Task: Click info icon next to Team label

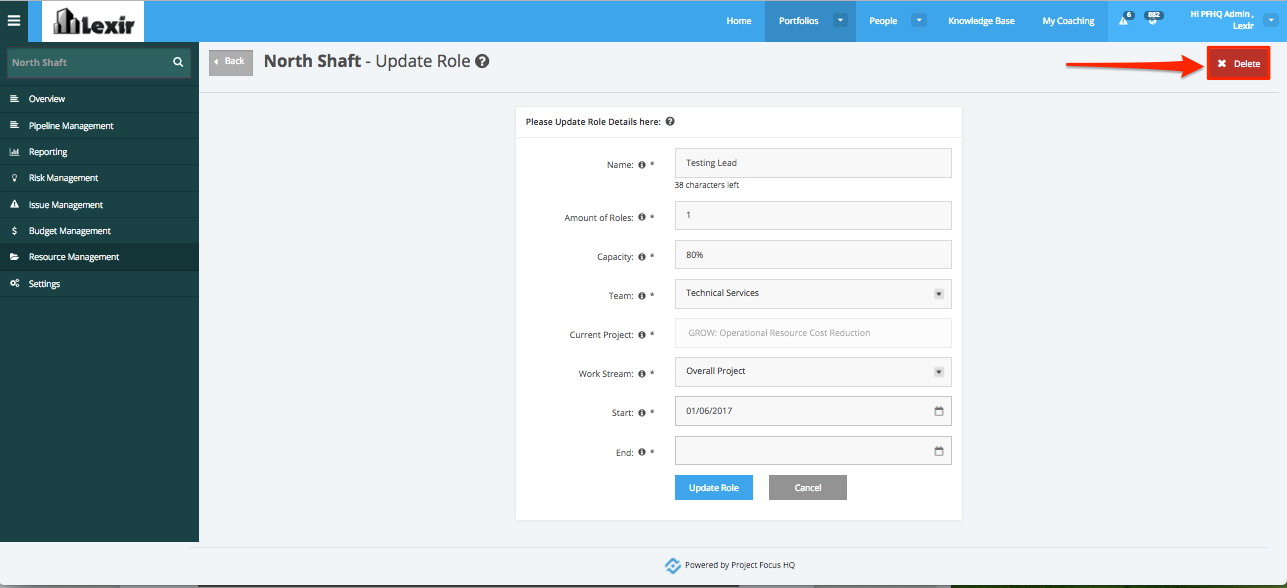Action: pyautogui.click(x=642, y=296)
